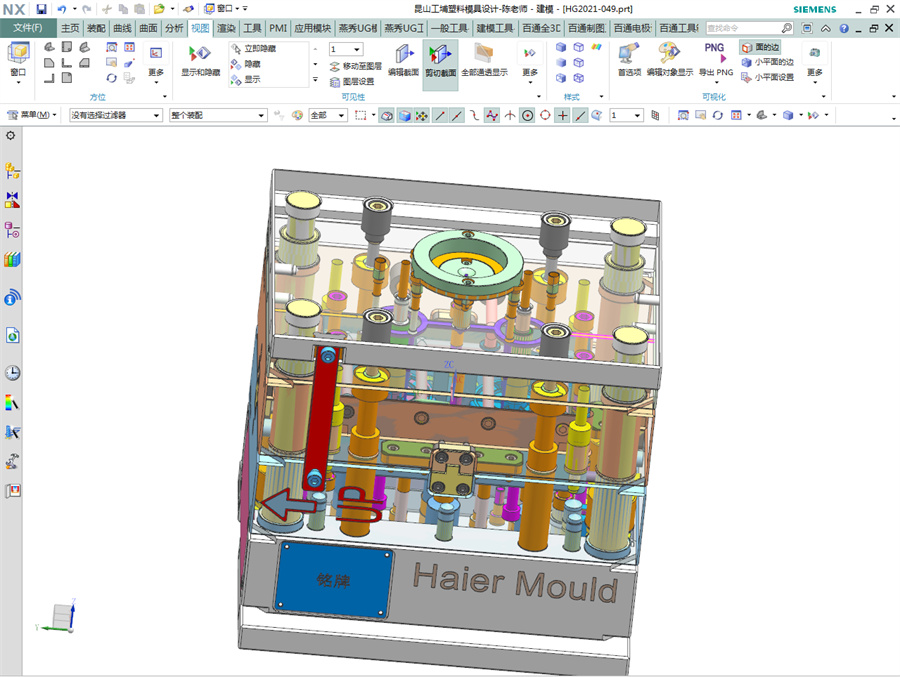
Task: Open the History clock icon in sidebar
Action: pos(13,373)
